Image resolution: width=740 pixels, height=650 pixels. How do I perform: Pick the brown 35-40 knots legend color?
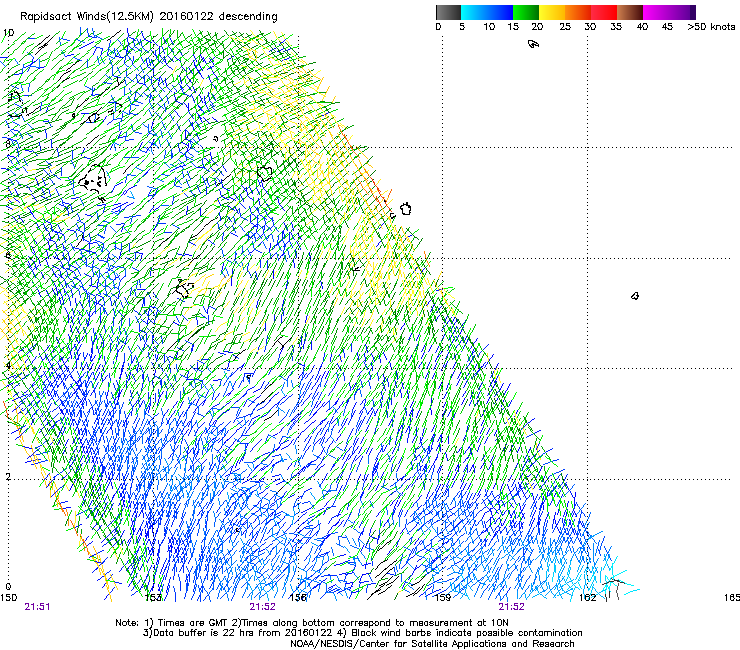coord(630,12)
